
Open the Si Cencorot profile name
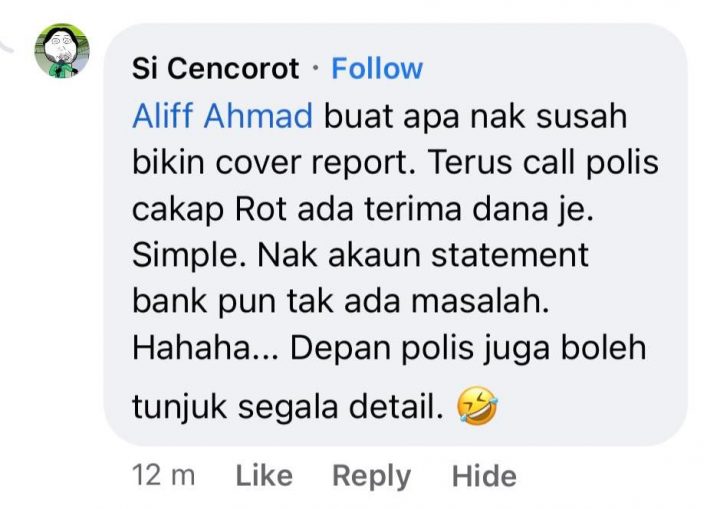click(215, 68)
